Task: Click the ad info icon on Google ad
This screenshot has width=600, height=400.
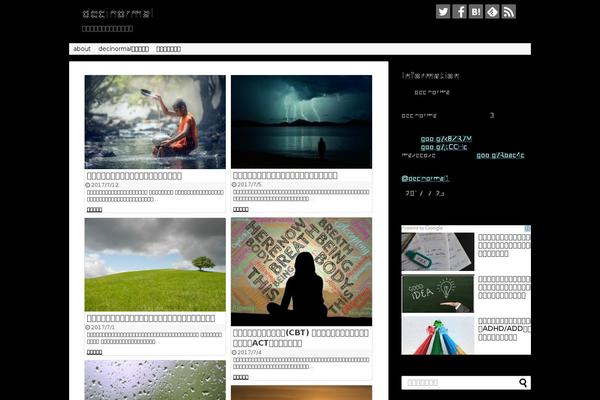Action: (x=527, y=229)
